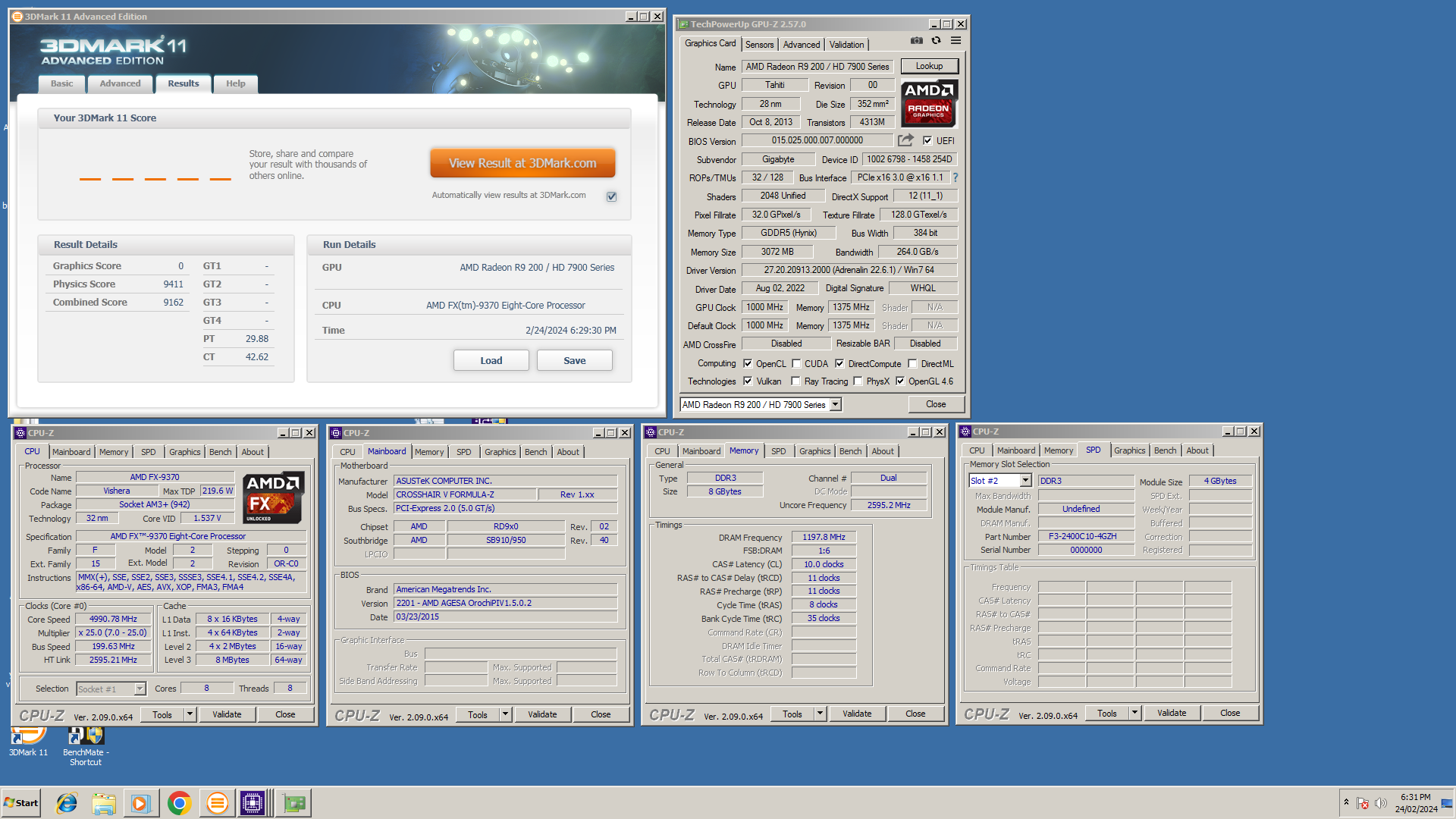Toggle the Vulkan checkbox

748,381
